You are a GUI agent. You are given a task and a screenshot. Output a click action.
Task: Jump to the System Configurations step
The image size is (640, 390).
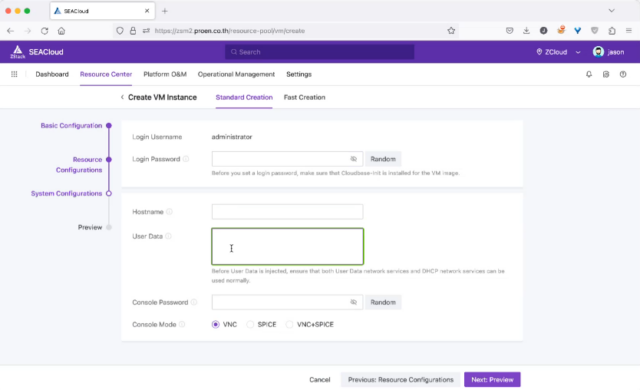(67, 193)
